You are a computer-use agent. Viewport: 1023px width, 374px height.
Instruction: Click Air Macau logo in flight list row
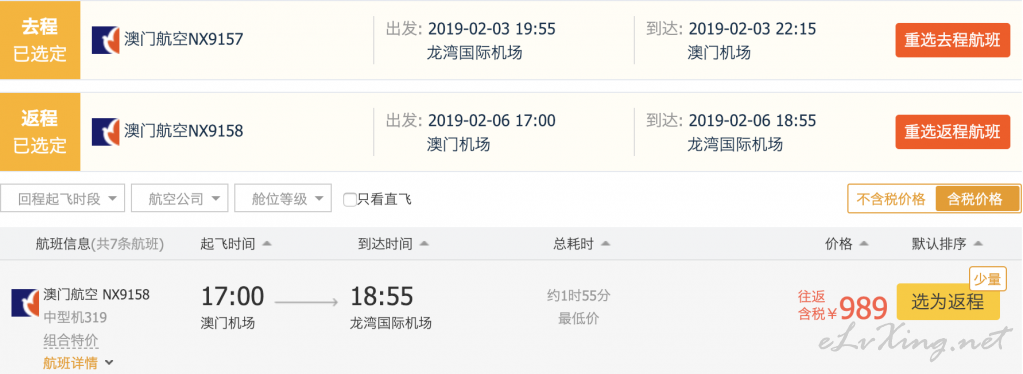pos(25,303)
